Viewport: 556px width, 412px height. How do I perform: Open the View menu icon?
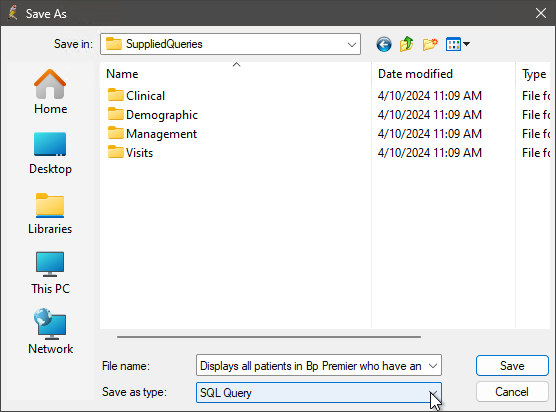click(457, 44)
